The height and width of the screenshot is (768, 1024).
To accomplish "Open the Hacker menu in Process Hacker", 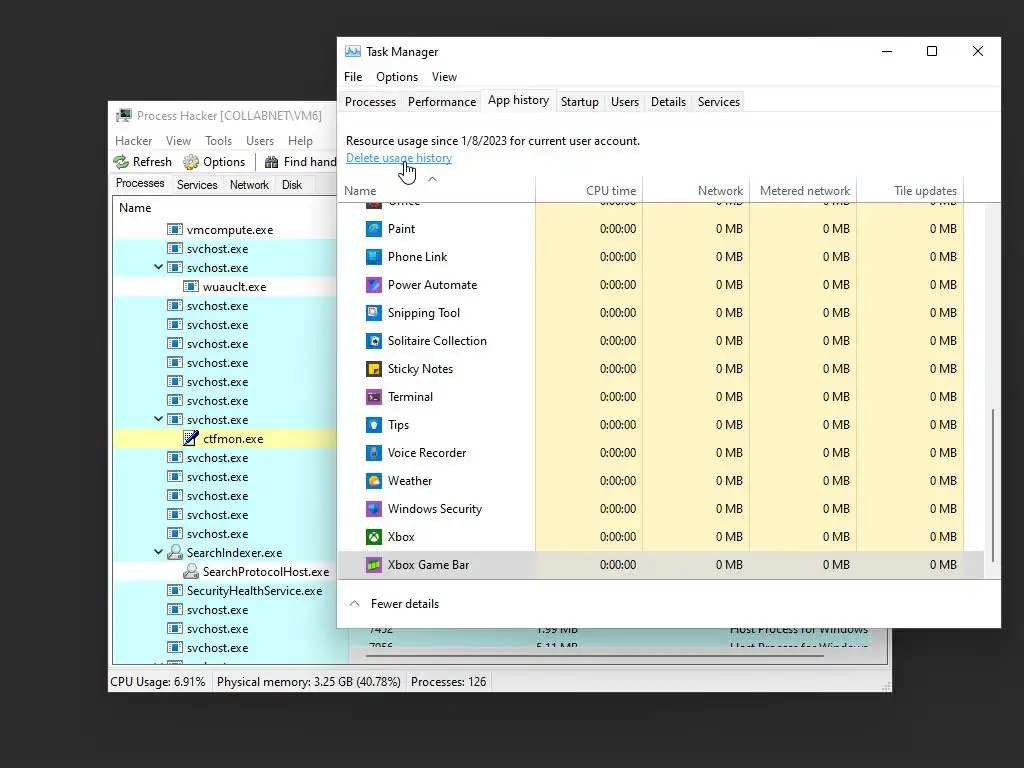I will 133,141.
